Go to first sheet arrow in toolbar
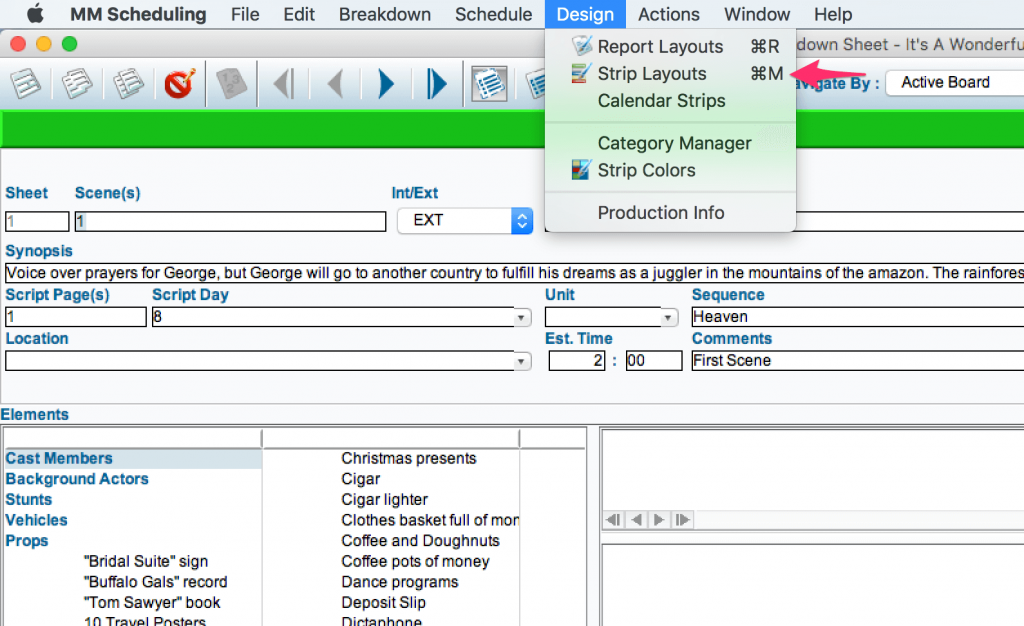 pos(283,84)
